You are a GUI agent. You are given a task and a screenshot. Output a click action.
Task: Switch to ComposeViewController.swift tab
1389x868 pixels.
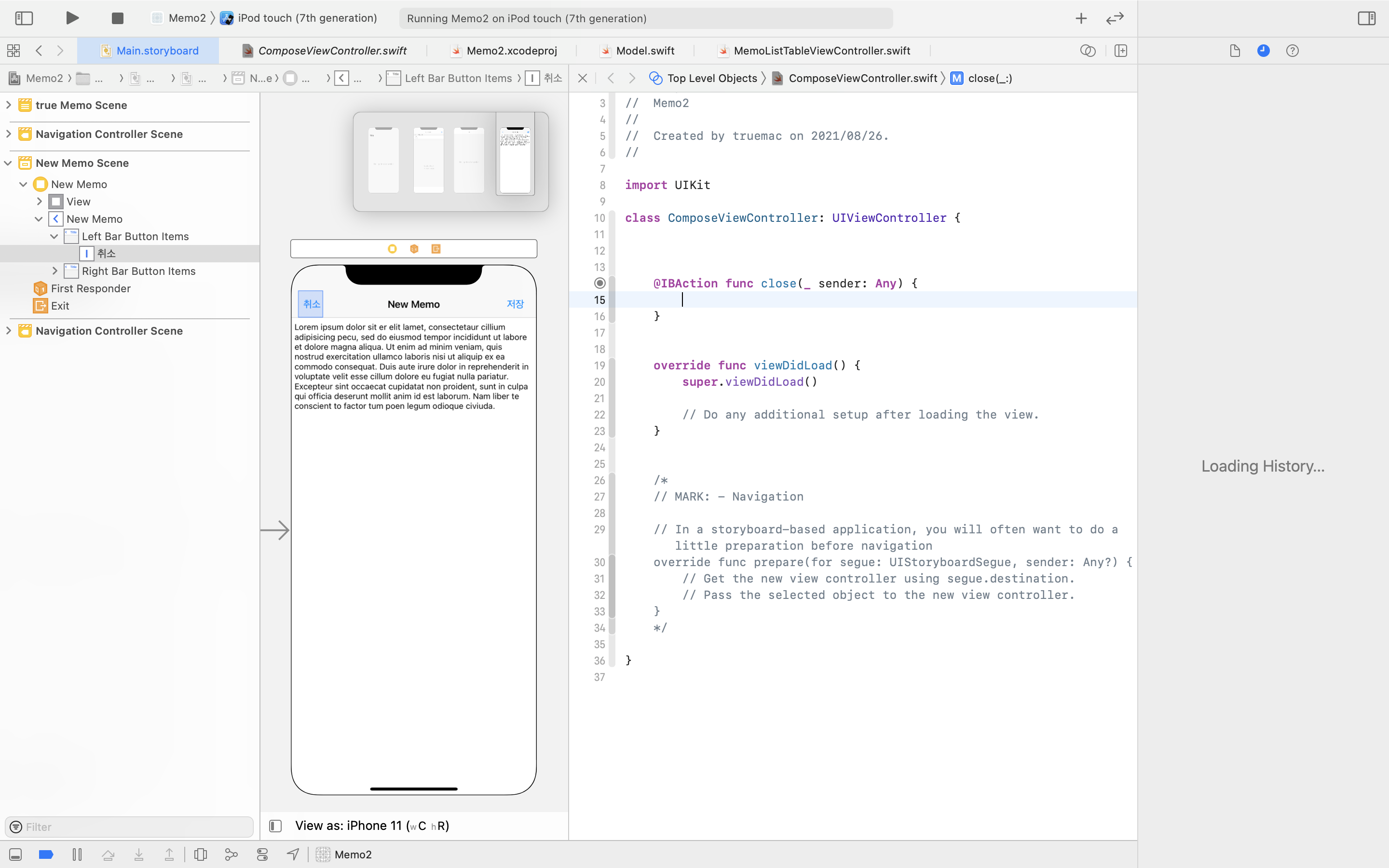click(332, 51)
